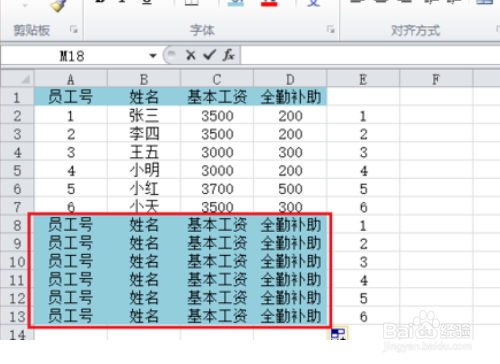Click header cell 基本工资 in row 1
The width and height of the screenshot is (500, 364).
pos(217,97)
